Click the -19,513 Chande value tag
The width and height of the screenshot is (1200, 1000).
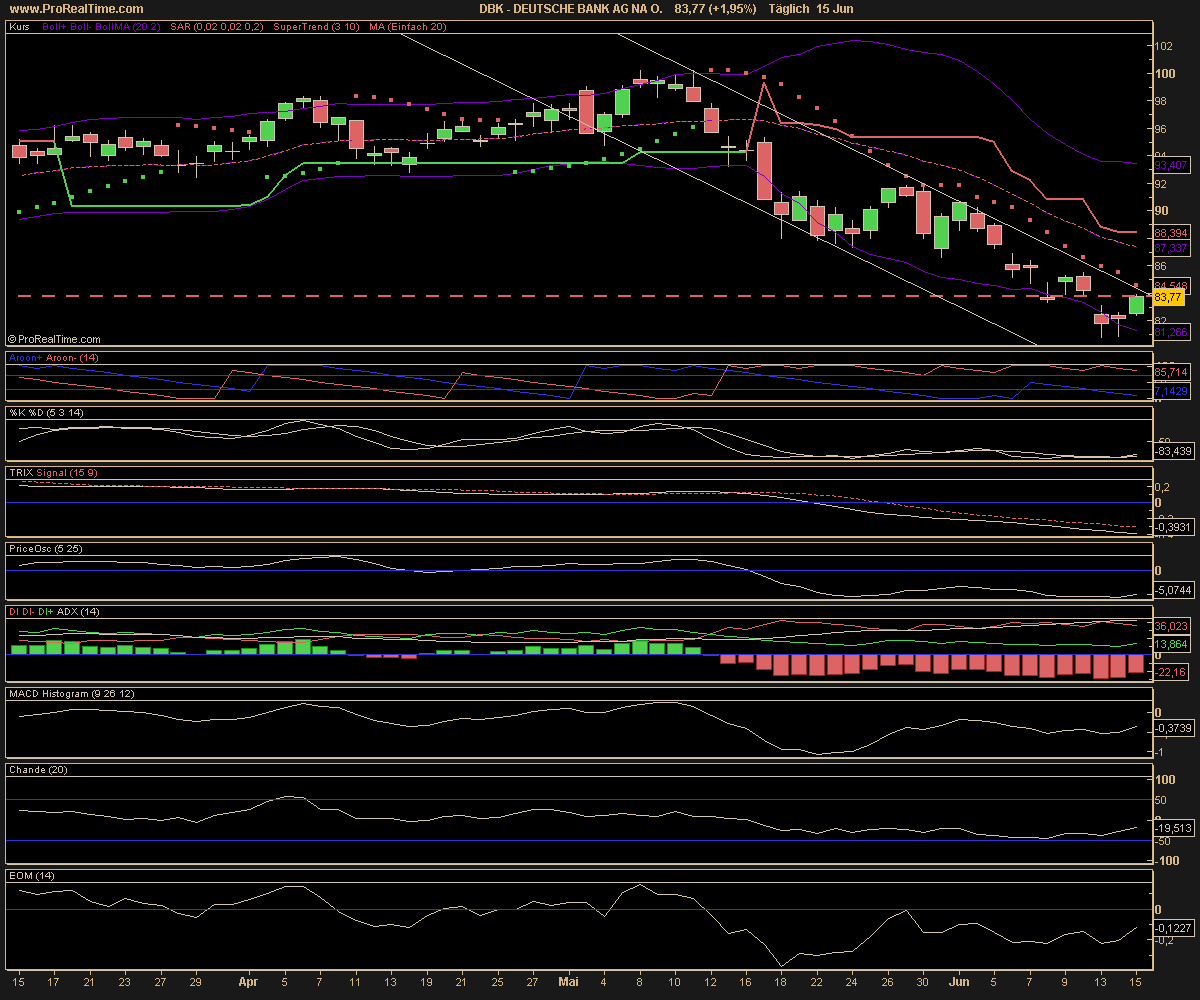pos(1174,828)
